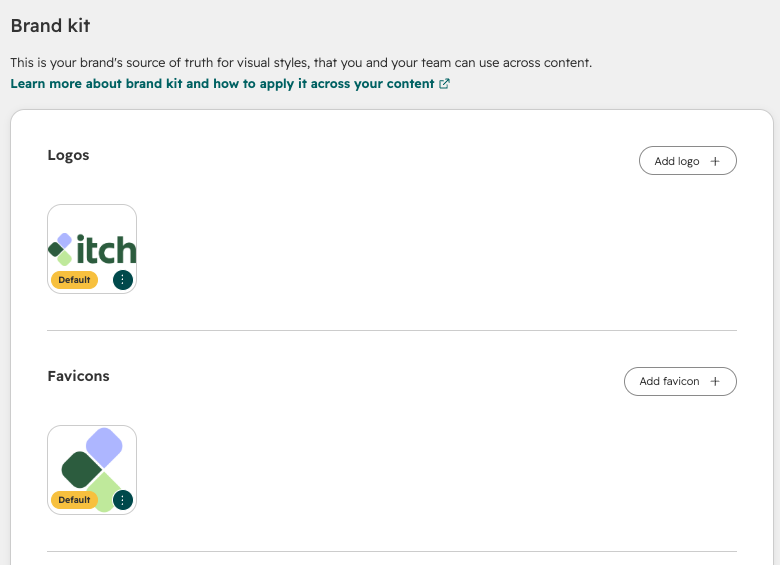780x565 pixels.
Task: Click the diamond mark in the itch logo
Action: pos(60,249)
